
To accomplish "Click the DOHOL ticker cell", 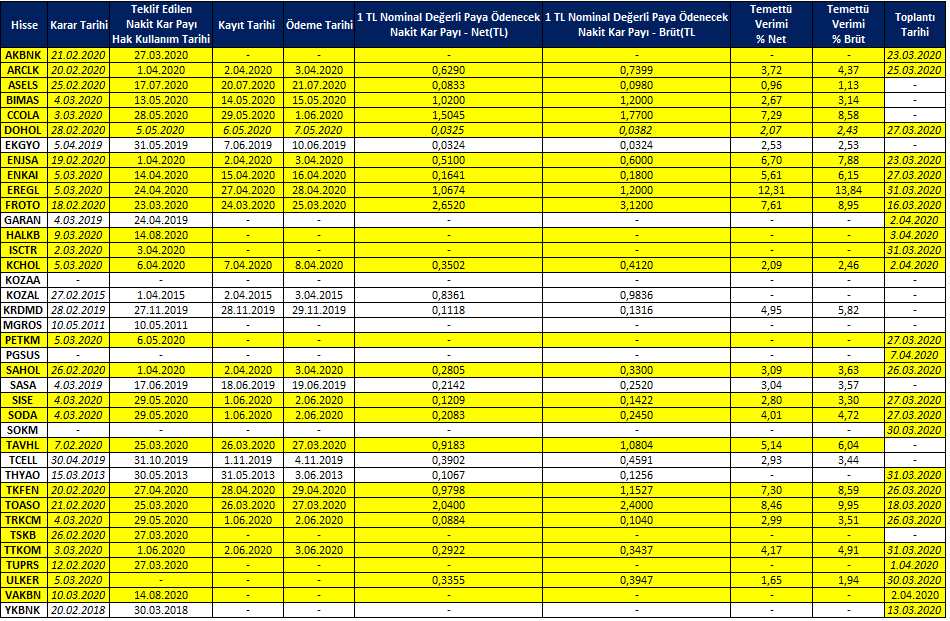I will [24, 130].
